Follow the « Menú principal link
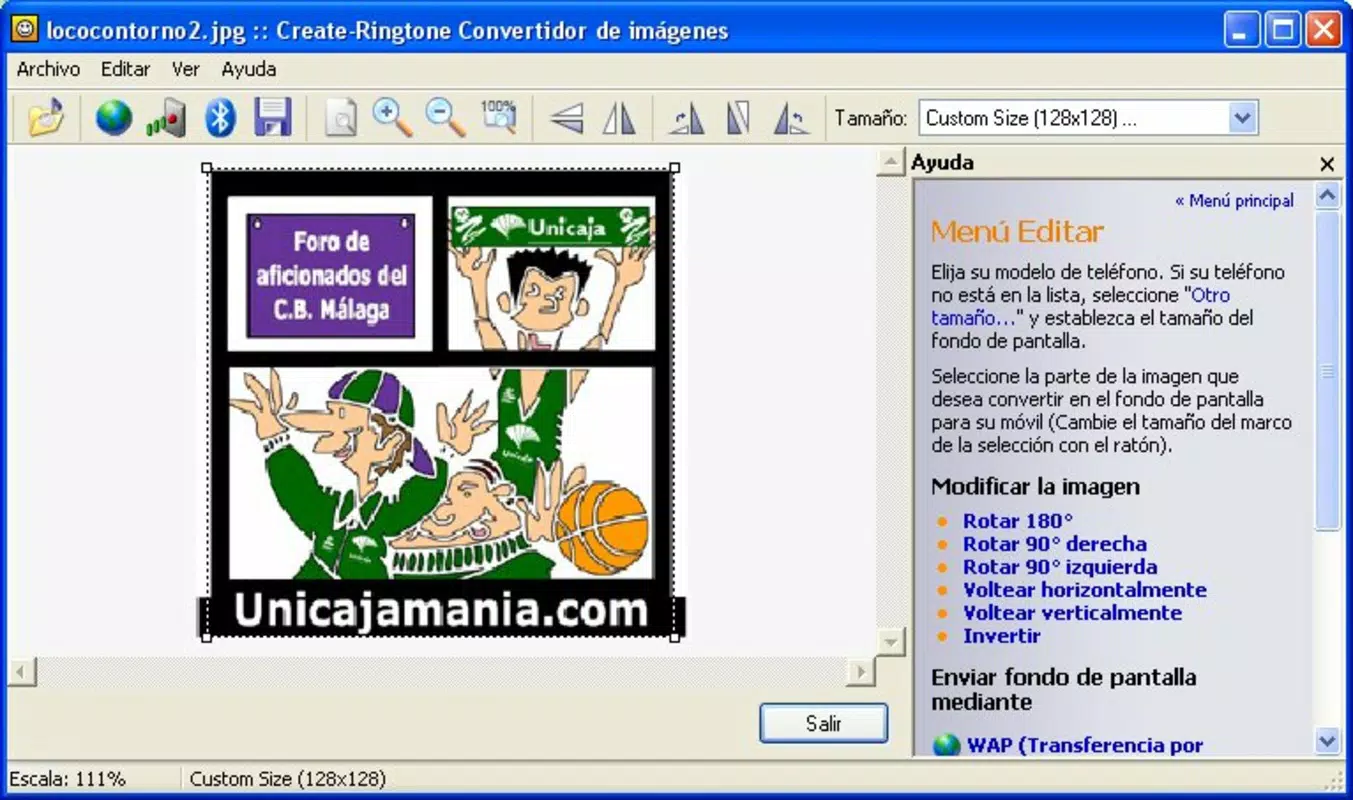This screenshot has height=800, width=1353. 1234,201
